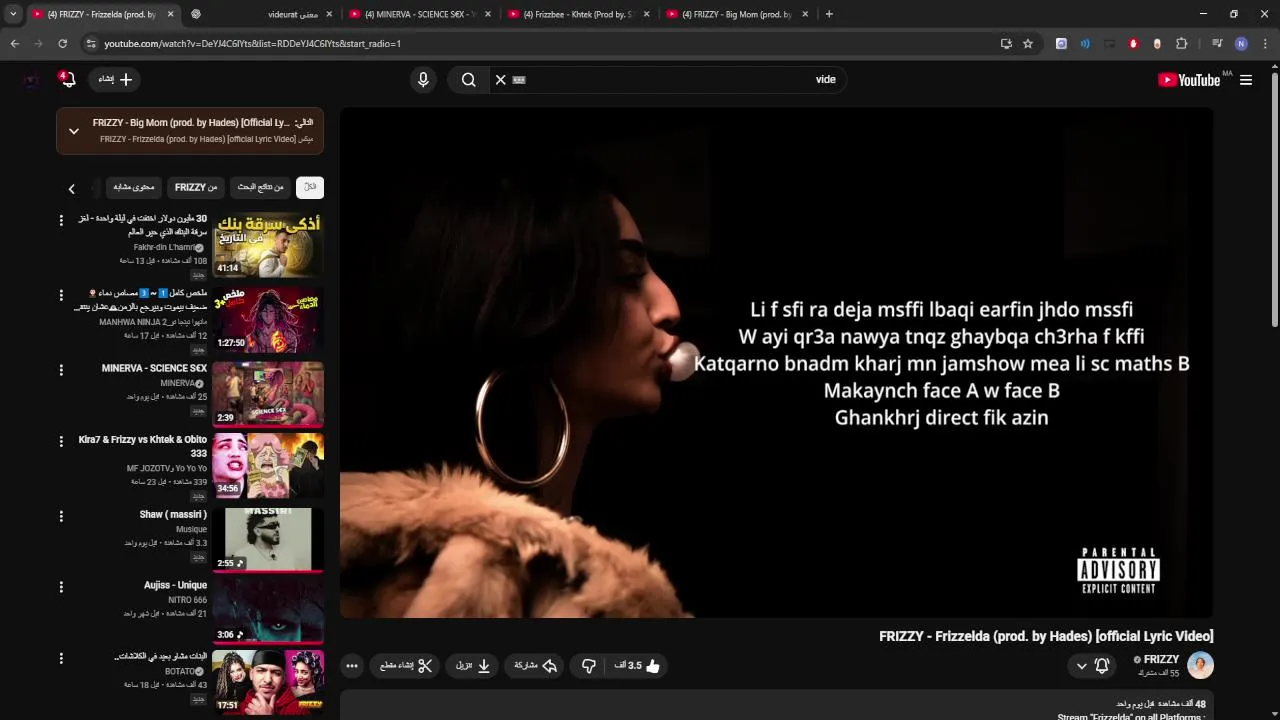The image size is (1280, 720).
Task: Open the media controls music-note icon
Action: tap(1217, 44)
